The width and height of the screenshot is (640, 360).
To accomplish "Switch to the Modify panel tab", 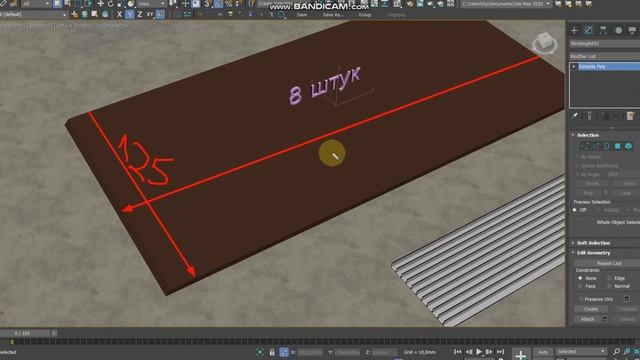I will pyautogui.click(x=589, y=30).
